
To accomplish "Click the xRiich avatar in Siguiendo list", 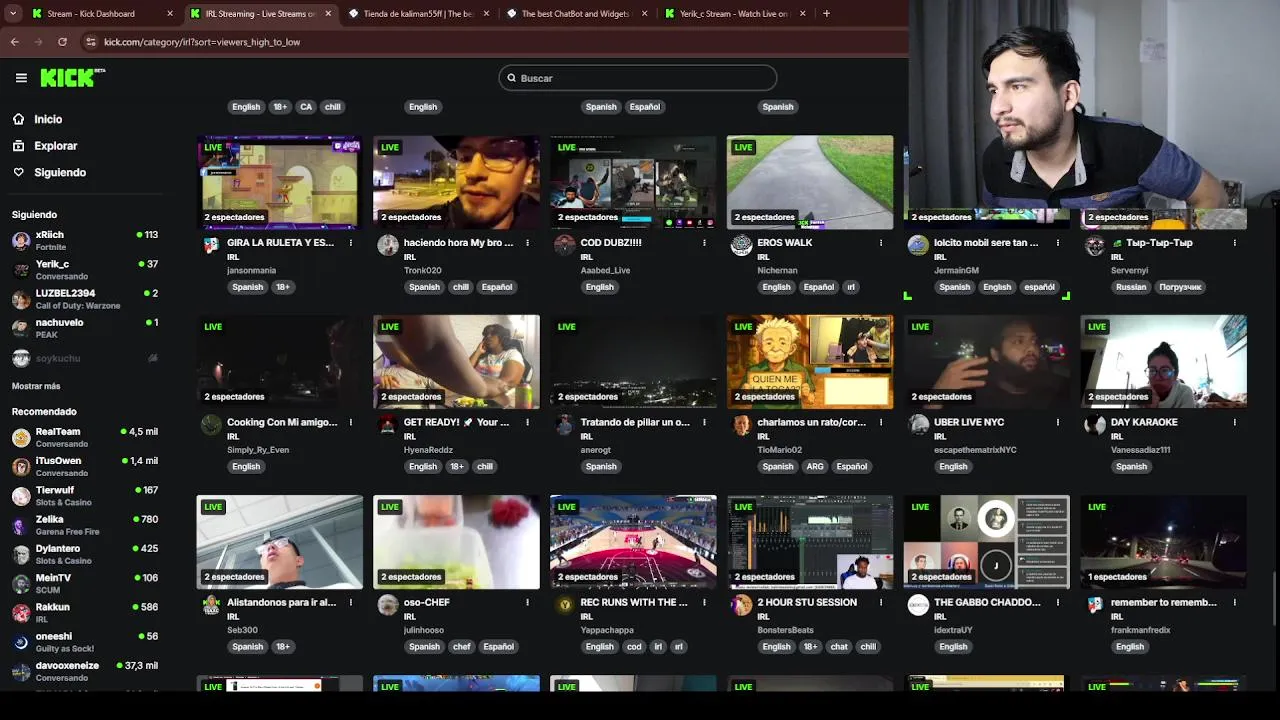I will click(21, 241).
